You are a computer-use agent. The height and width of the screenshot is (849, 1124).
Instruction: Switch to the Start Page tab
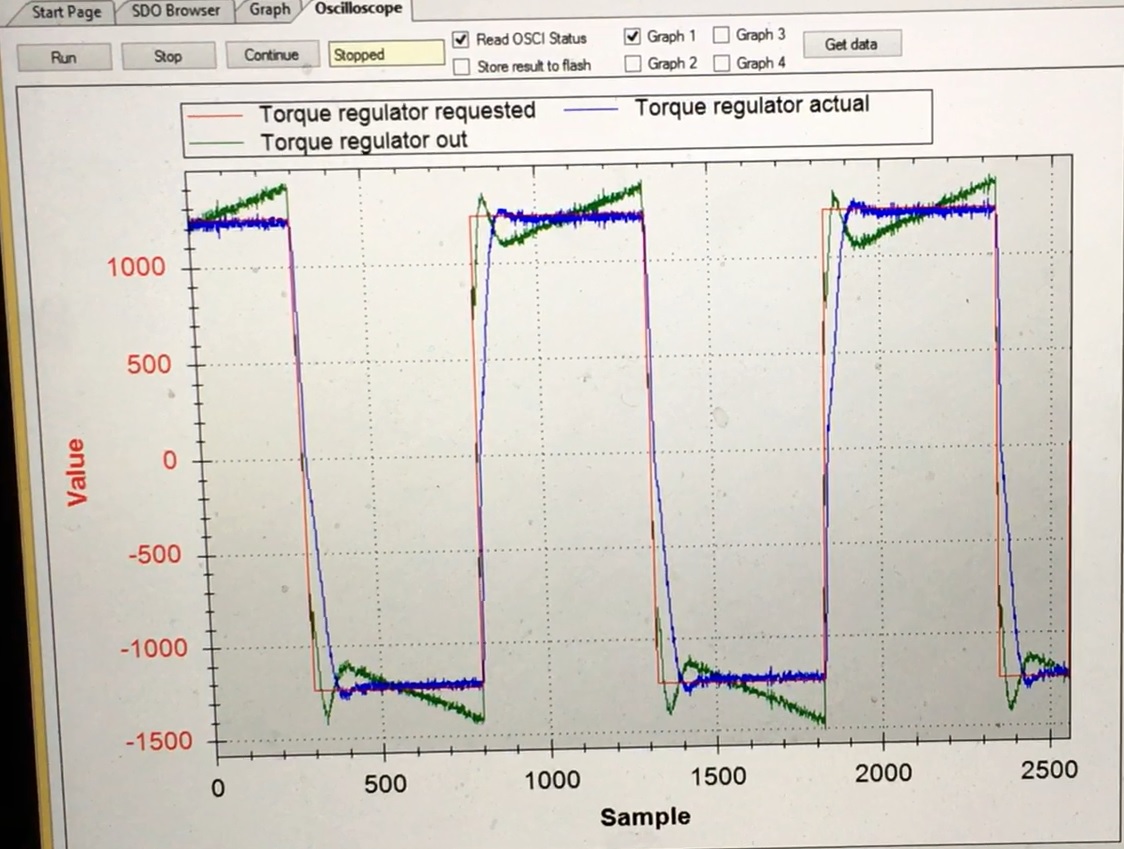pos(66,12)
